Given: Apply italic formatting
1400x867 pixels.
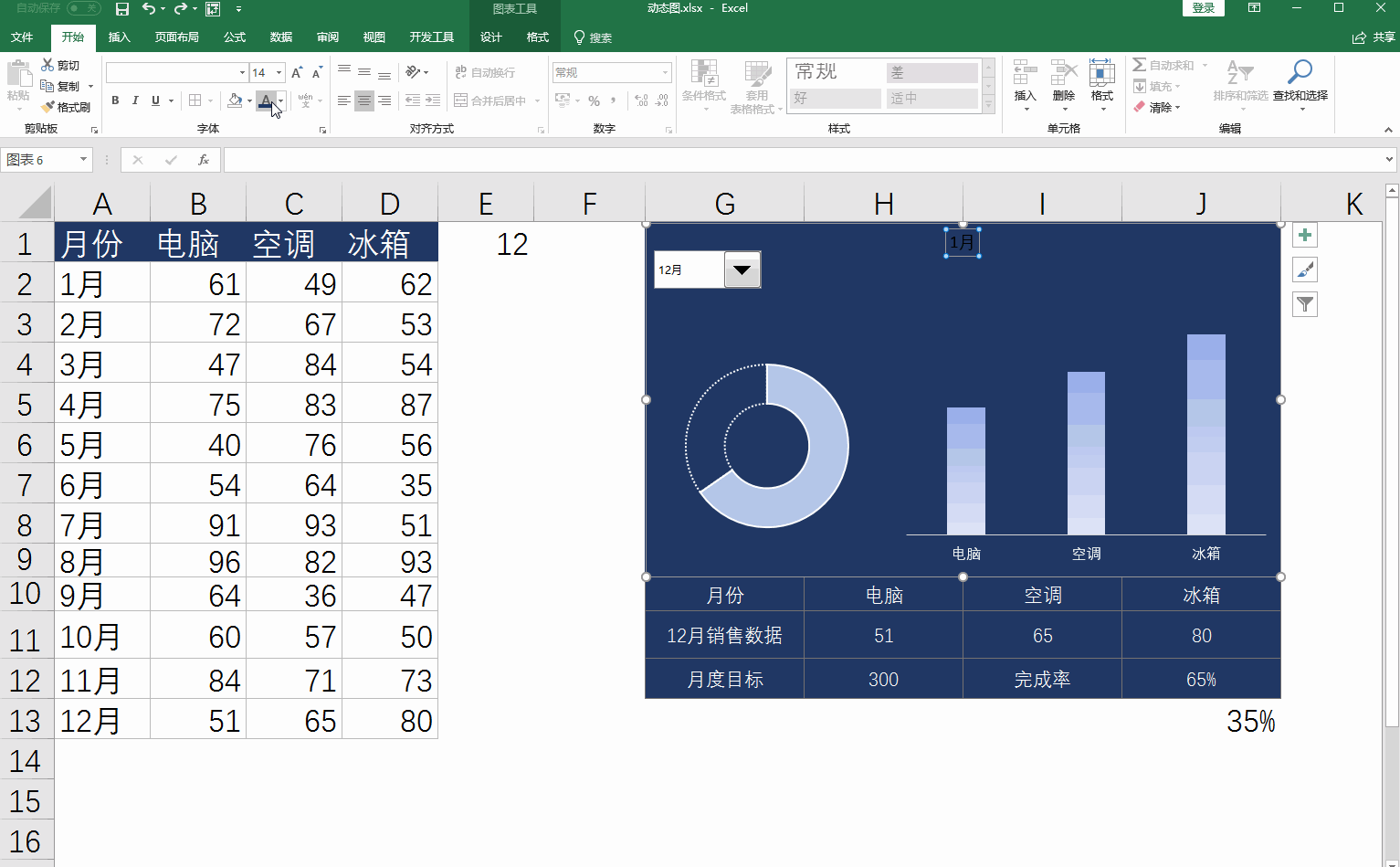Looking at the screenshot, I should click(x=135, y=100).
